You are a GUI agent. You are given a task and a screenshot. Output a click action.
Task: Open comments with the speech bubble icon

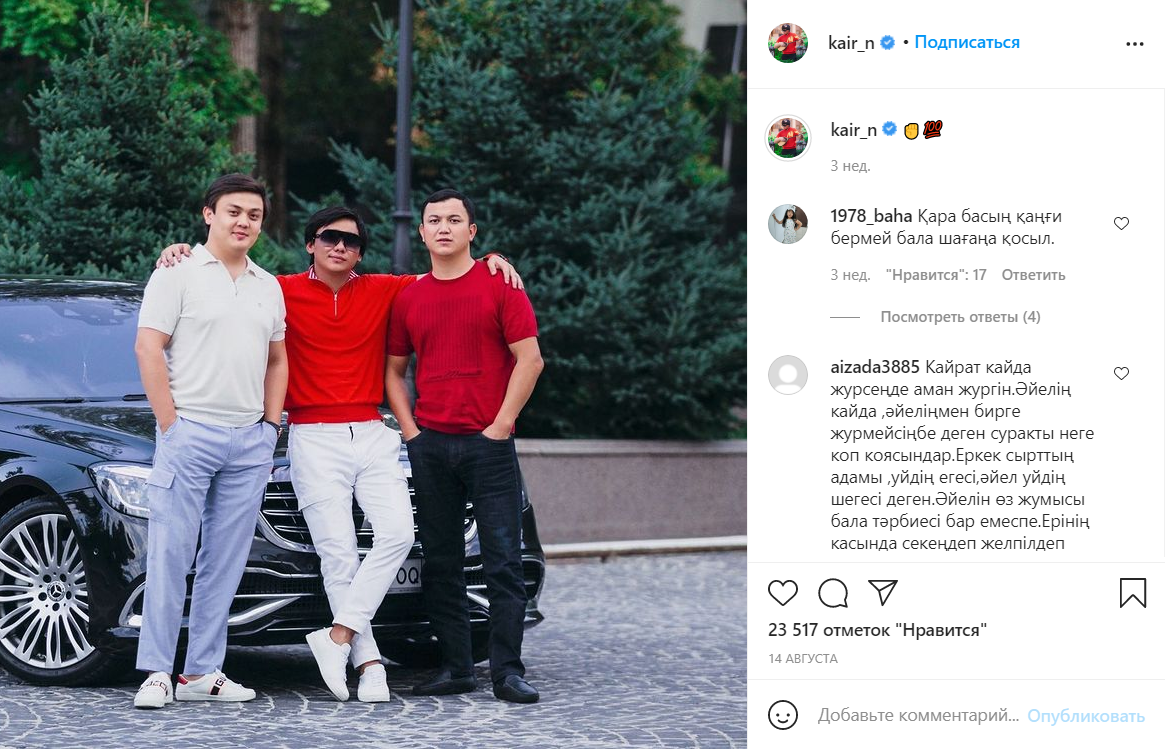click(x=833, y=593)
